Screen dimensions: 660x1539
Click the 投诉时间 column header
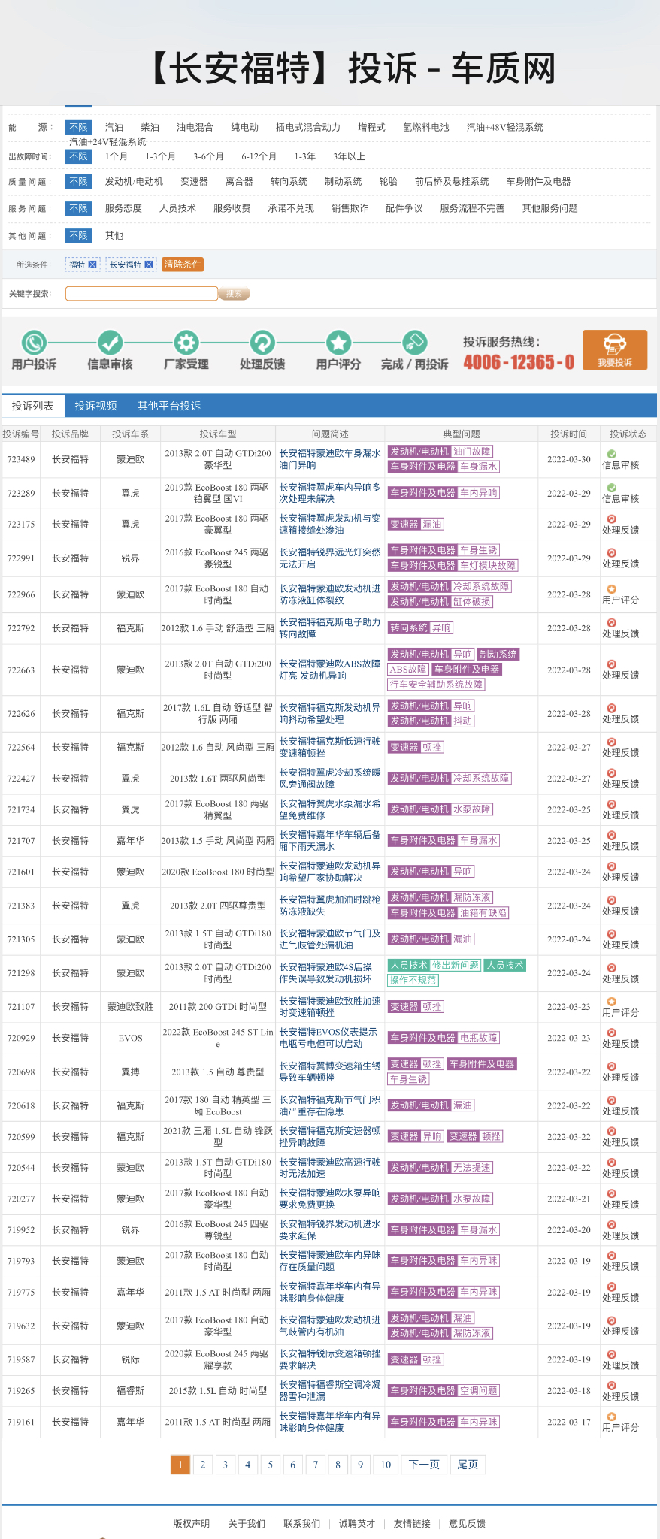tap(569, 434)
